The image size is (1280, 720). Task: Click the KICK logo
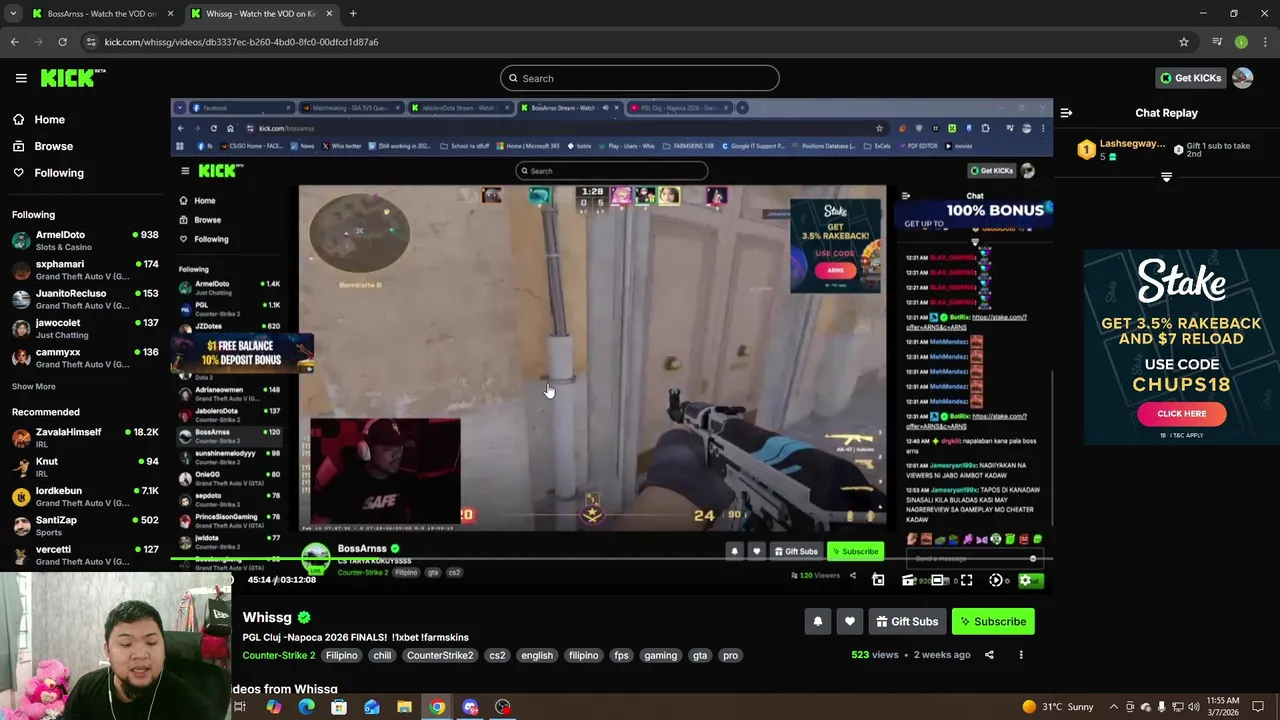pos(72,78)
